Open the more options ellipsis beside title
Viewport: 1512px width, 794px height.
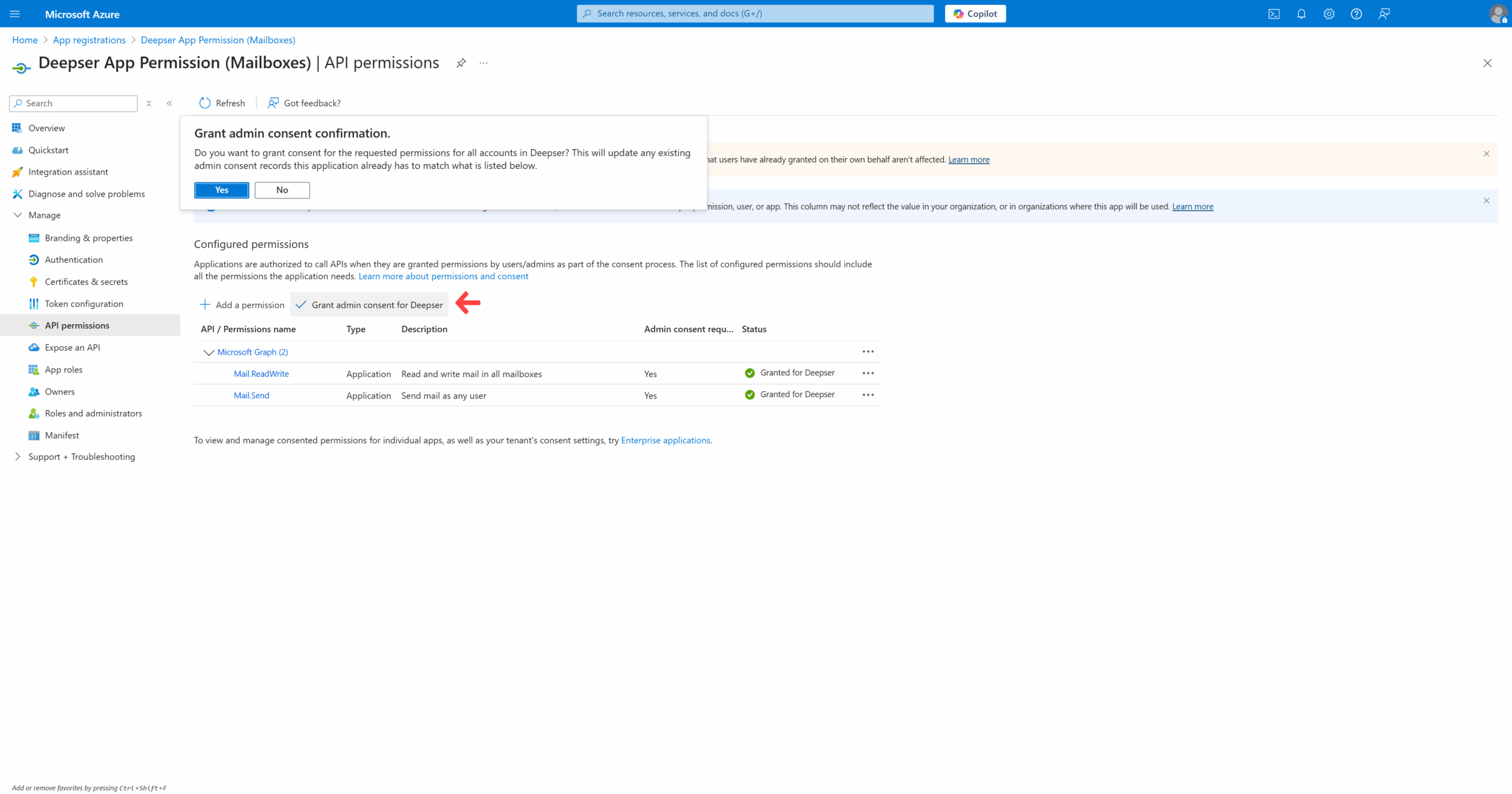(484, 63)
